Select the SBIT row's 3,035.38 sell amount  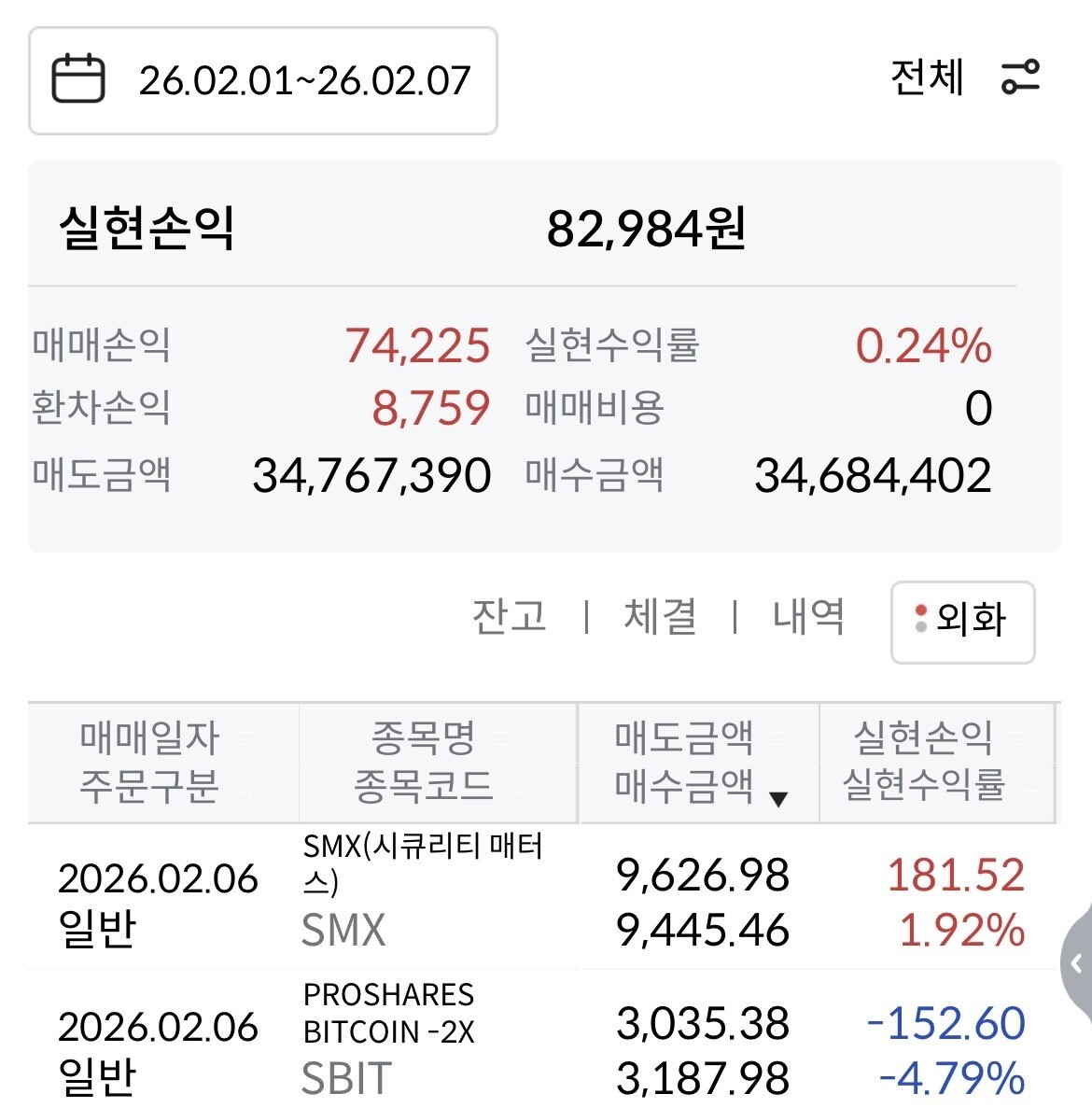703,1024
